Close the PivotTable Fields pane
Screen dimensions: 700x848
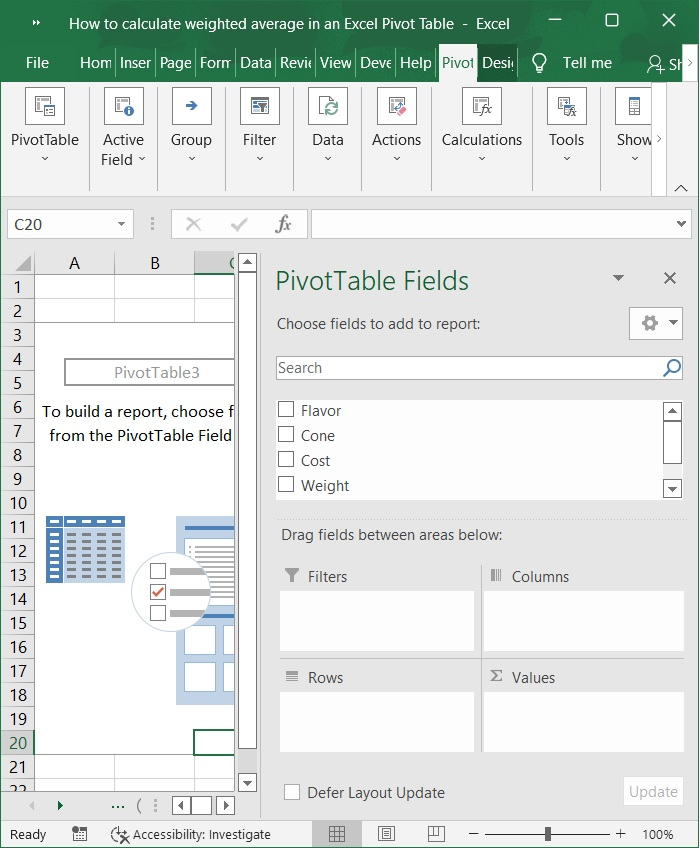pyautogui.click(x=670, y=278)
